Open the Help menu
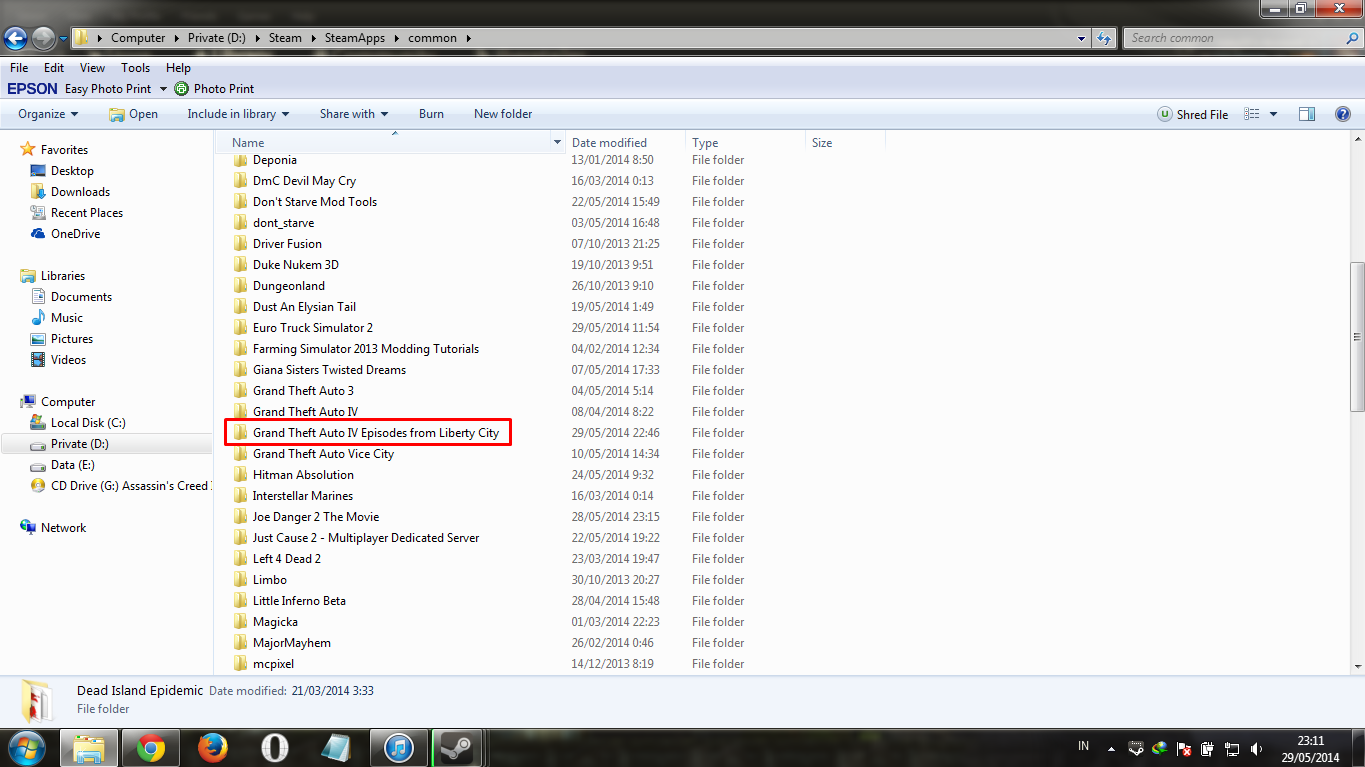 [x=178, y=68]
